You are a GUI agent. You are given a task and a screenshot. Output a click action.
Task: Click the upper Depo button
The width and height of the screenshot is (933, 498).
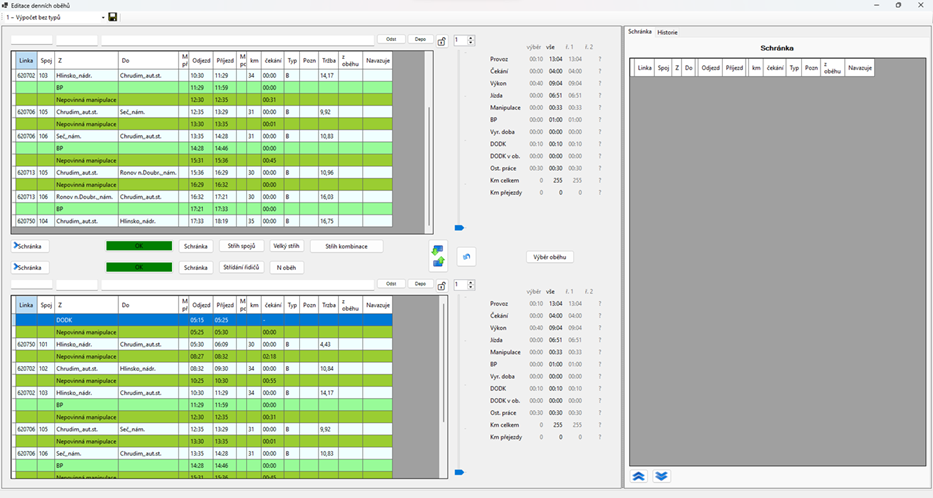(x=420, y=40)
